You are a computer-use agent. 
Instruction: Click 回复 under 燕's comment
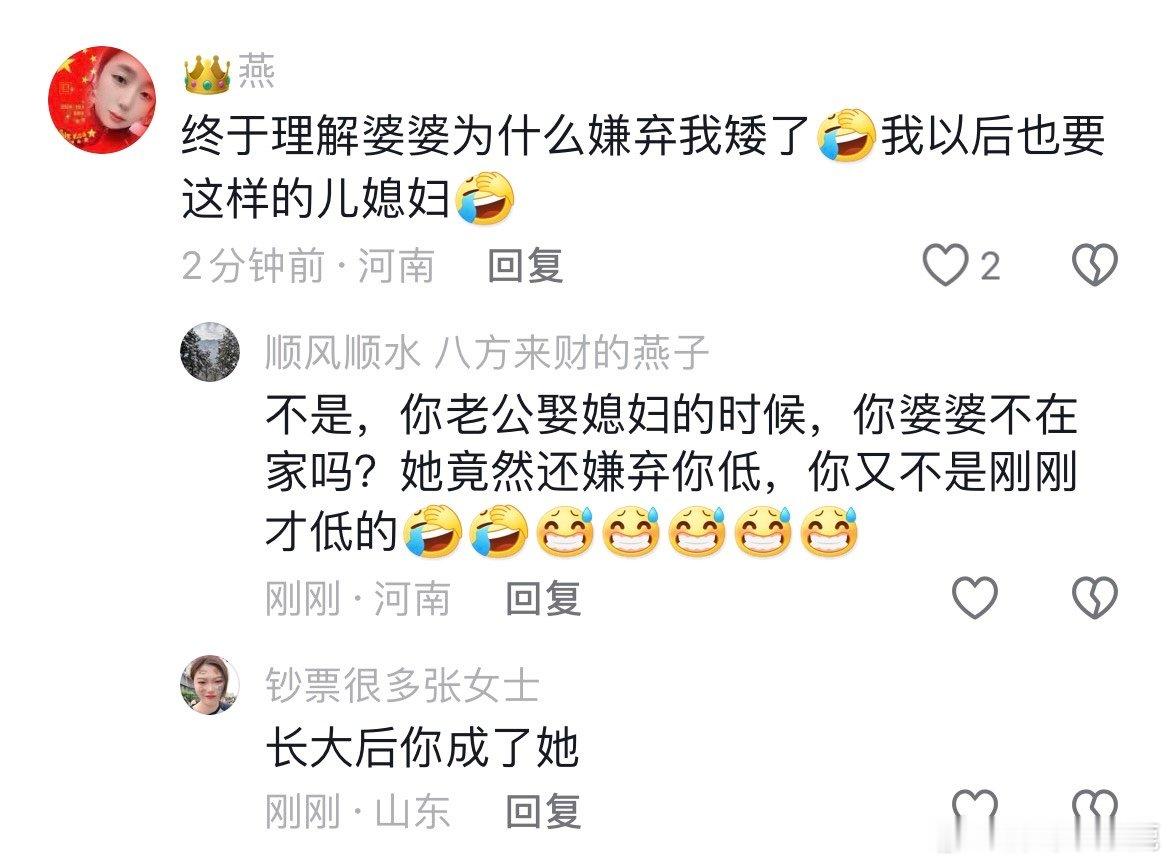[525, 266]
